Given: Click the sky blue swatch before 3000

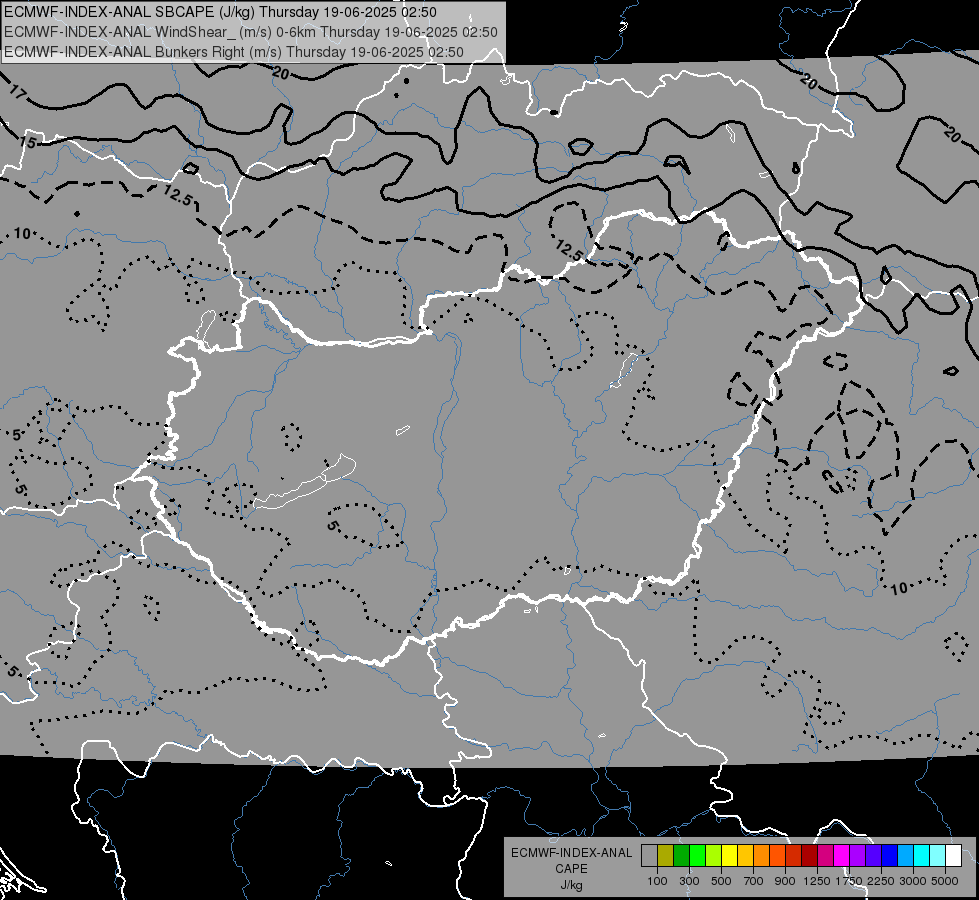Looking at the screenshot, I should [x=905, y=856].
